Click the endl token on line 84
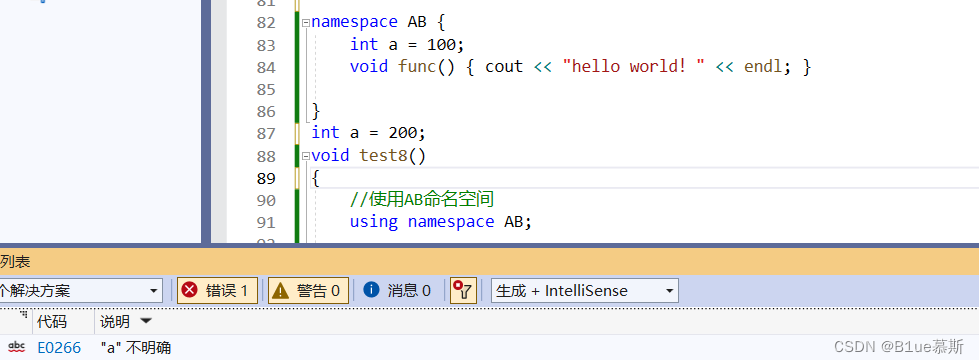Image resolution: width=979 pixels, height=364 pixels. coord(762,67)
